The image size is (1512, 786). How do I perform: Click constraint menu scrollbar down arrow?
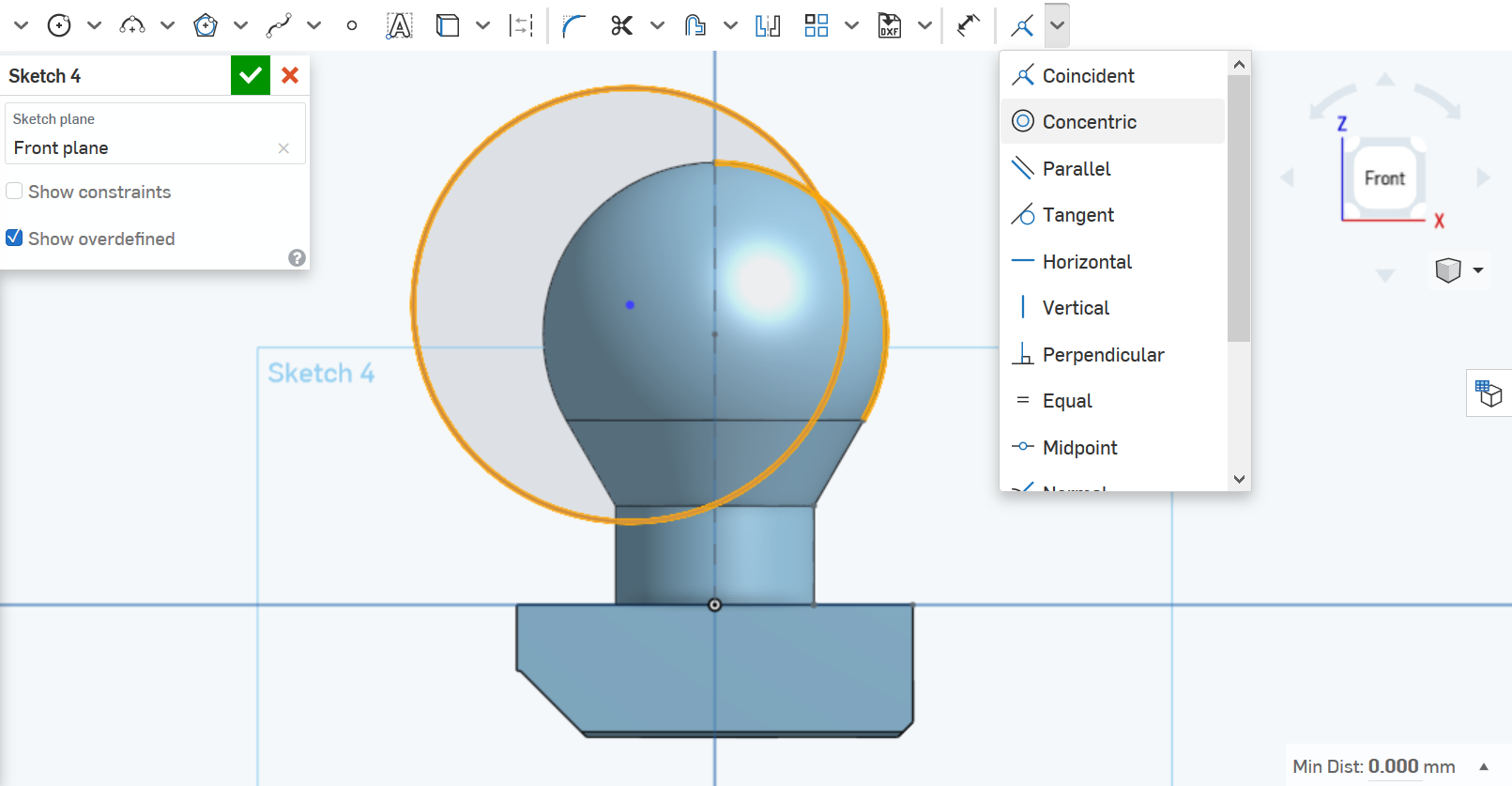pos(1239,479)
